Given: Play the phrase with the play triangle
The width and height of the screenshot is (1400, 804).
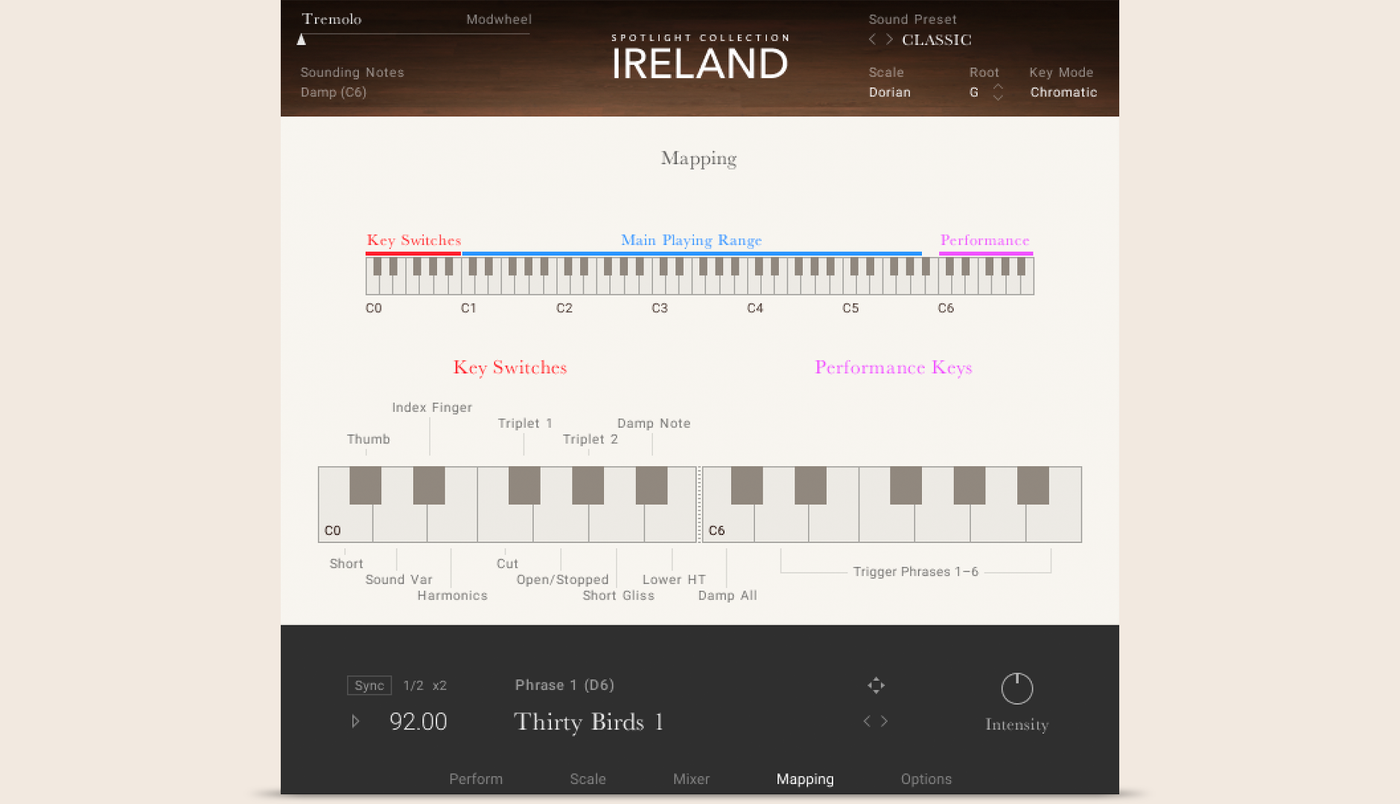Looking at the screenshot, I should (355, 721).
